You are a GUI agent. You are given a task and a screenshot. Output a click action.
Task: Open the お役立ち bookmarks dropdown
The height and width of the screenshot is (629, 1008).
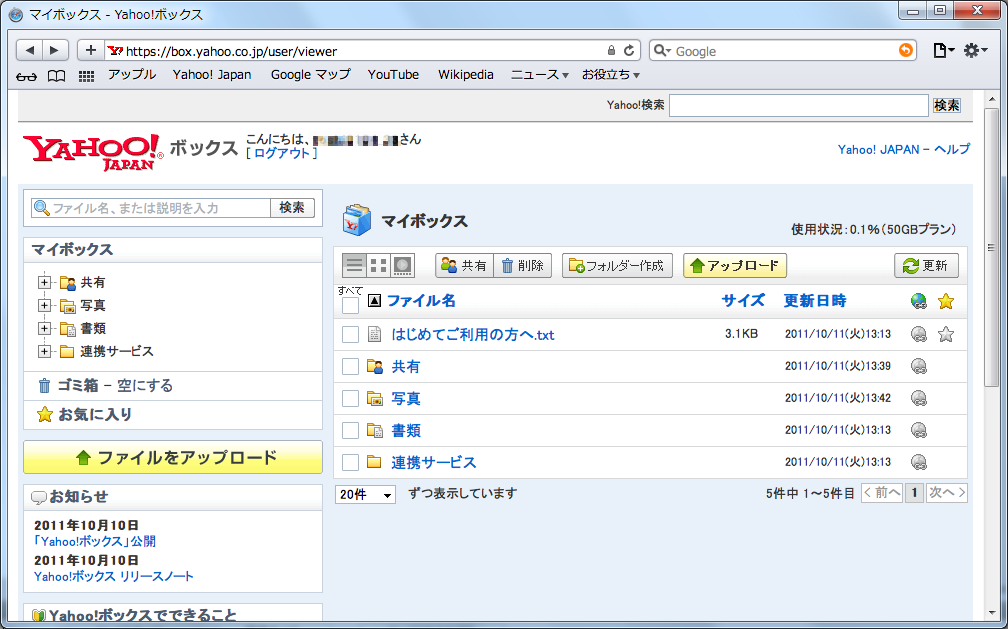coord(611,75)
